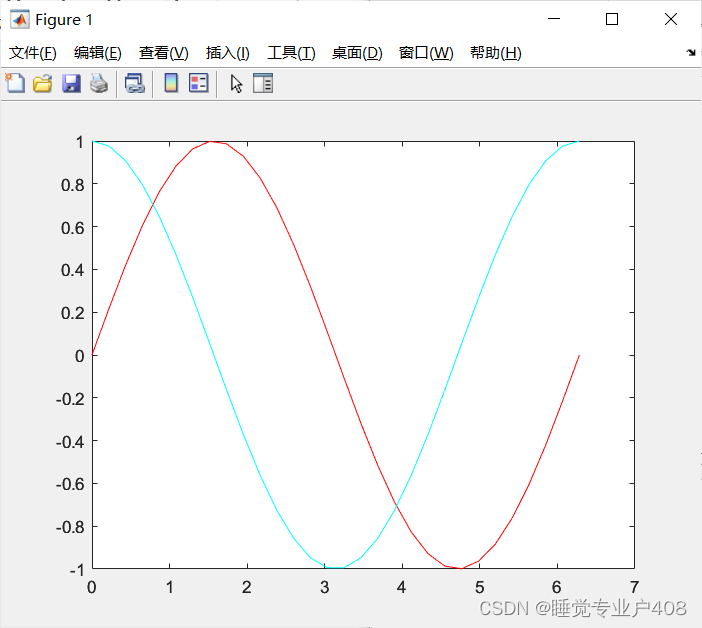
Task: Maximize the Figure 1 window
Action: [612, 19]
